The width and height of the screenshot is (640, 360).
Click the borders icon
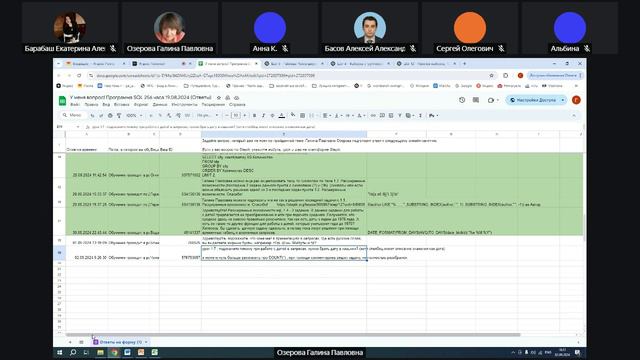[302, 116]
